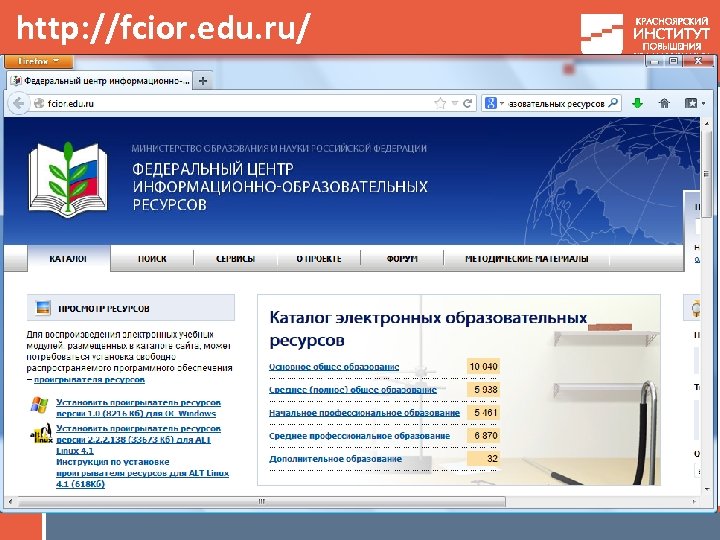Go to Firefox Home icon

click(664, 103)
